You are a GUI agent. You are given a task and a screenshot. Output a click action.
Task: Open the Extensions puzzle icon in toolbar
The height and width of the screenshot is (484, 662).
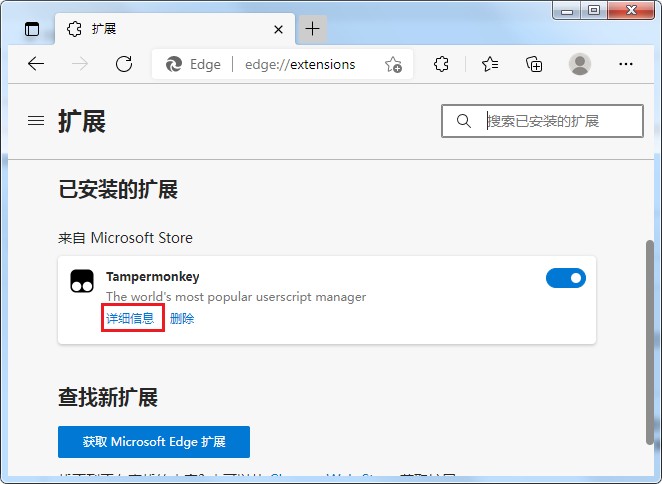[x=441, y=64]
